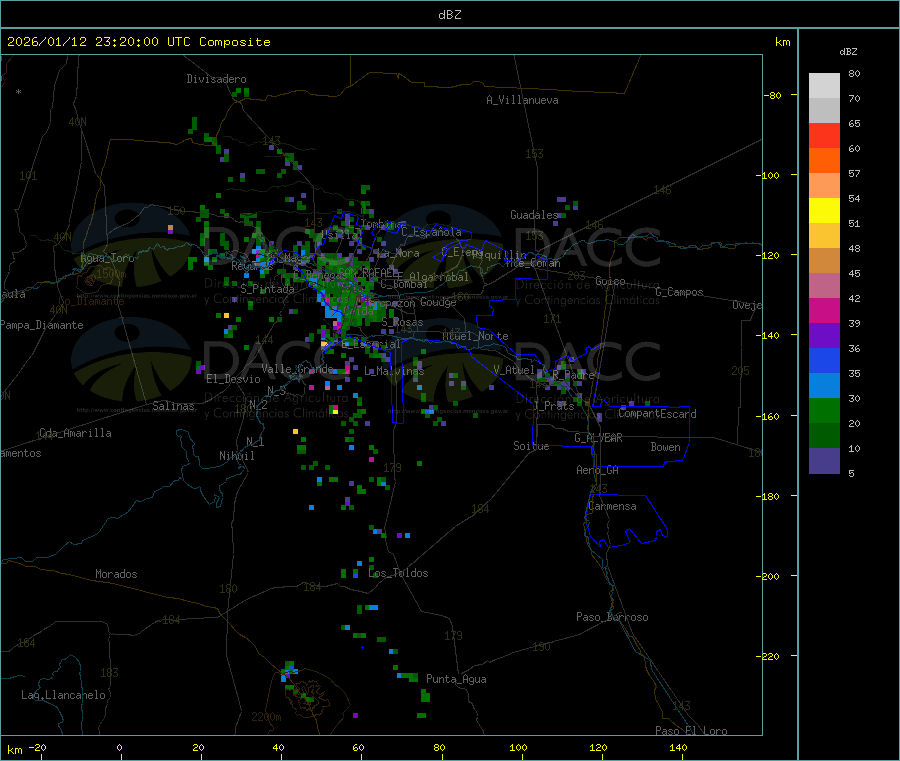Select the Atuel_Norte label
The height and width of the screenshot is (761, 900).
tap(475, 336)
